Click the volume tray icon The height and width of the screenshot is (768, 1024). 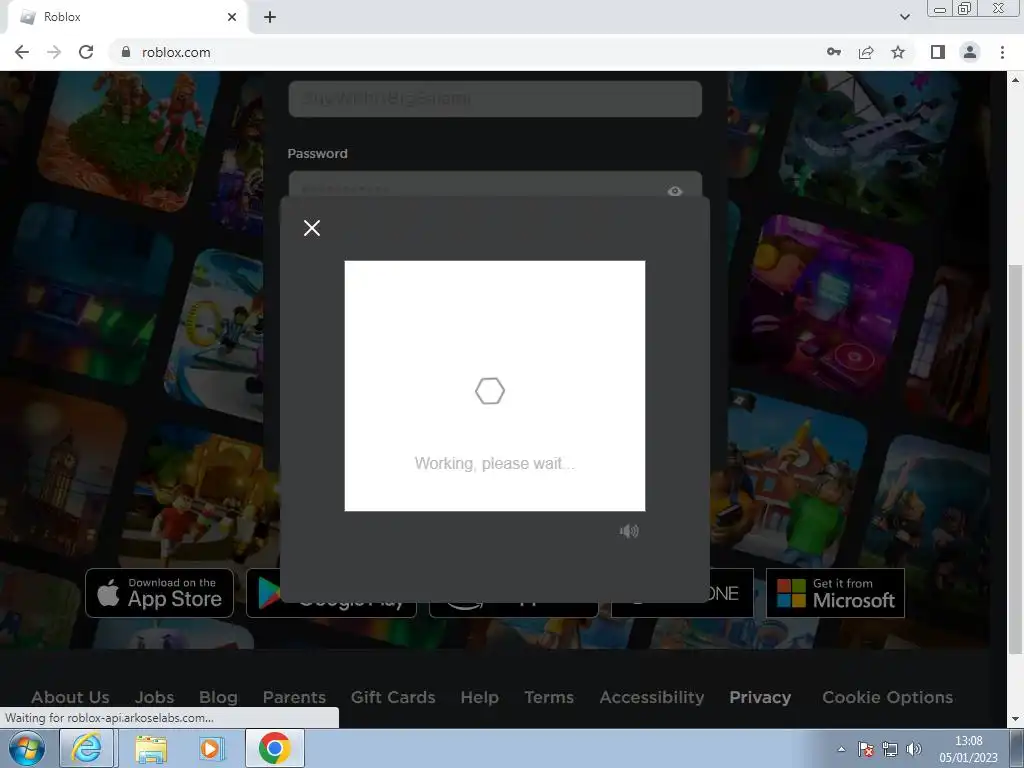[x=914, y=749]
